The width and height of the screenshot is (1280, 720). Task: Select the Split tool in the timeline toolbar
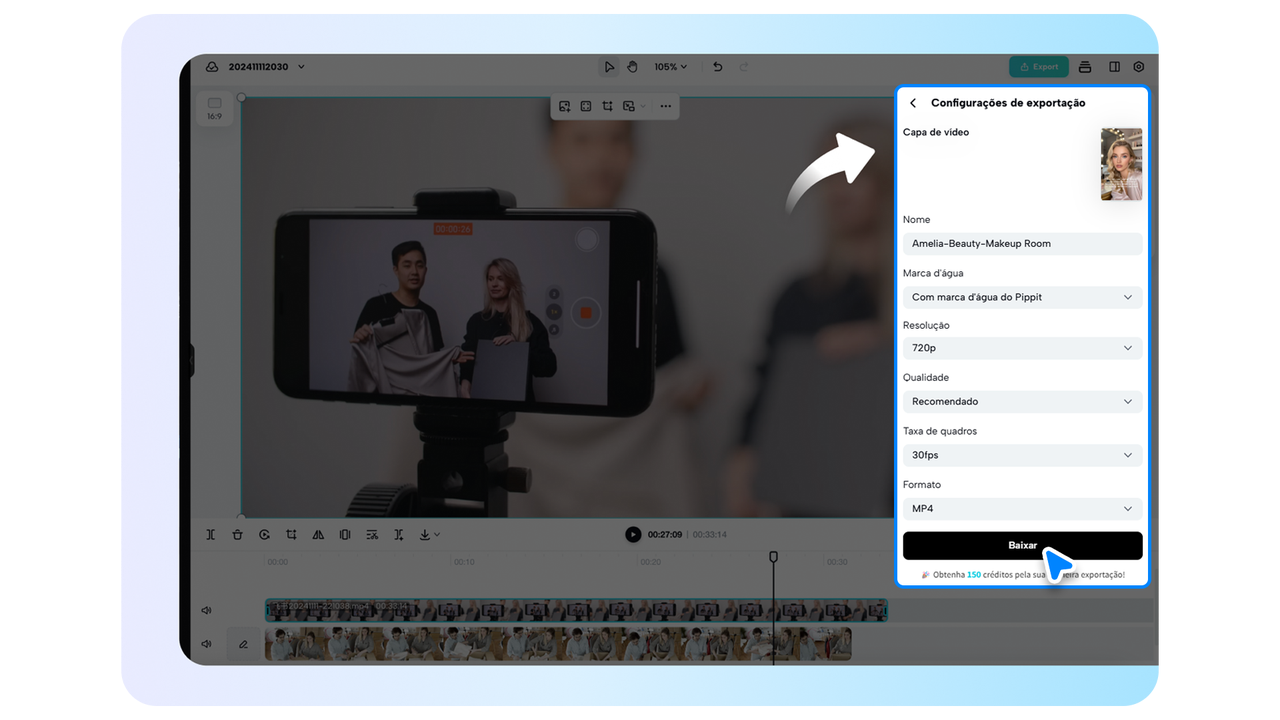click(211, 534)
